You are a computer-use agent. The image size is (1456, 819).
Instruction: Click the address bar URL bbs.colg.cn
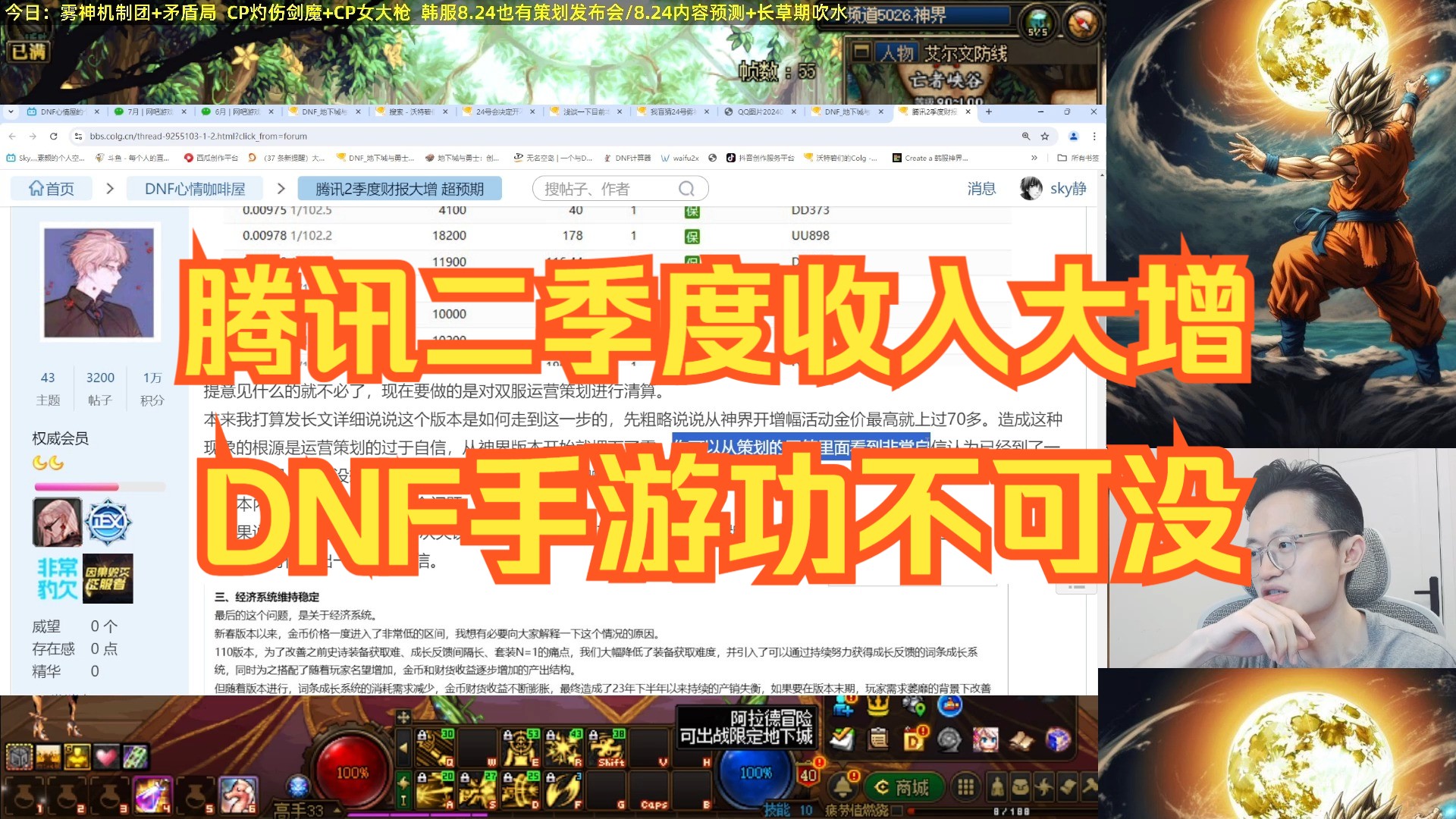pyautogui.click(x=198, y=136)
